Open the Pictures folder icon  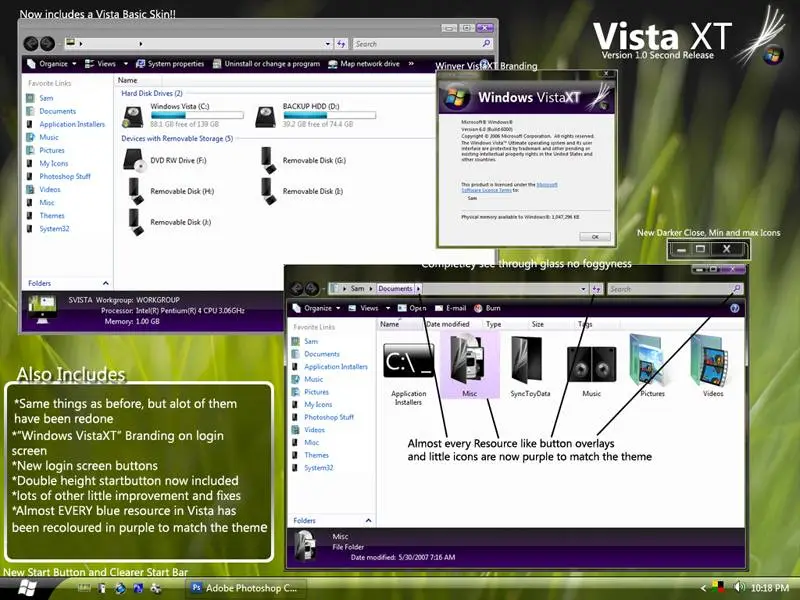tap(647, 359)
